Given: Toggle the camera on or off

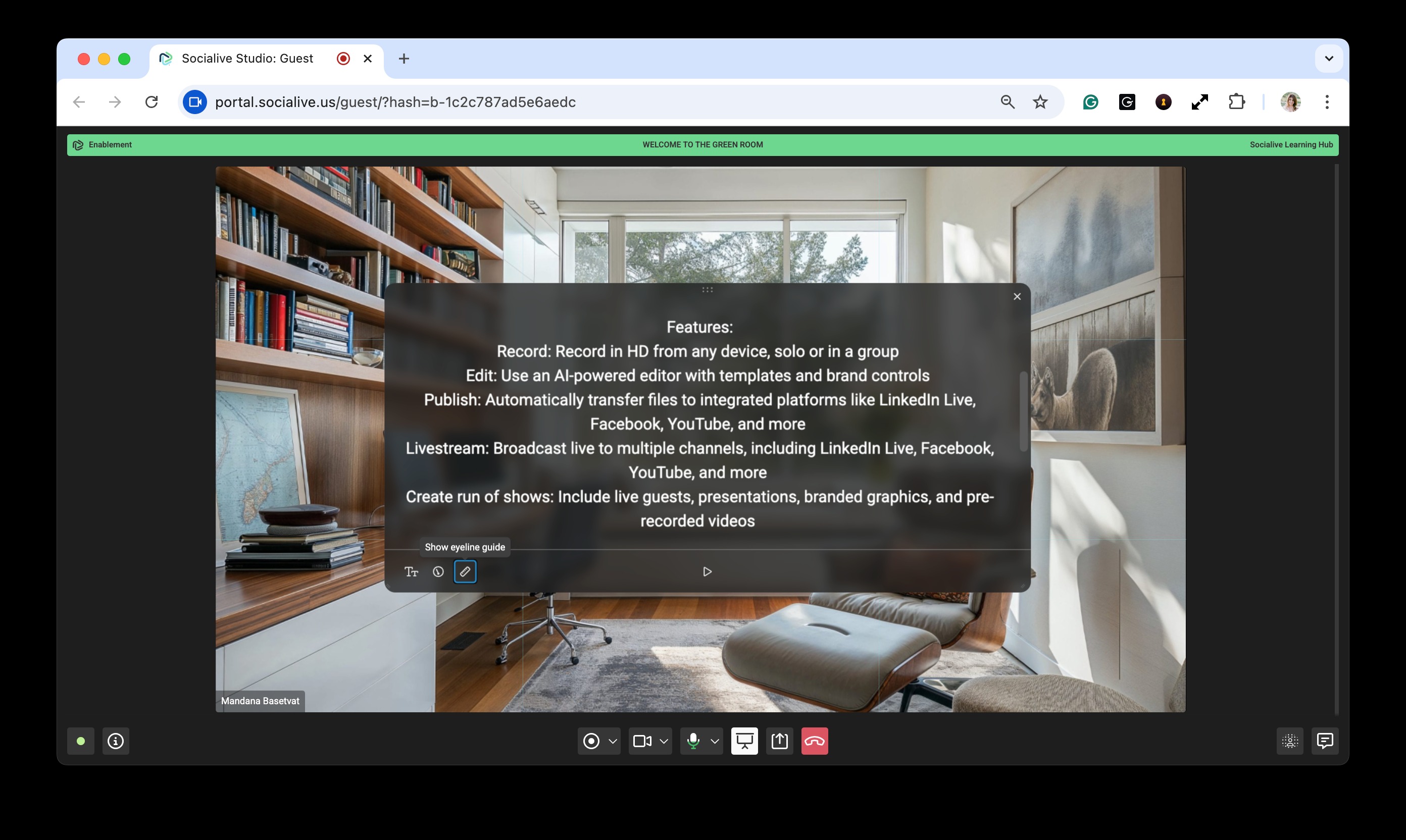Looking at the screenshot, I should pyautogui.click(x=642, y=741).
